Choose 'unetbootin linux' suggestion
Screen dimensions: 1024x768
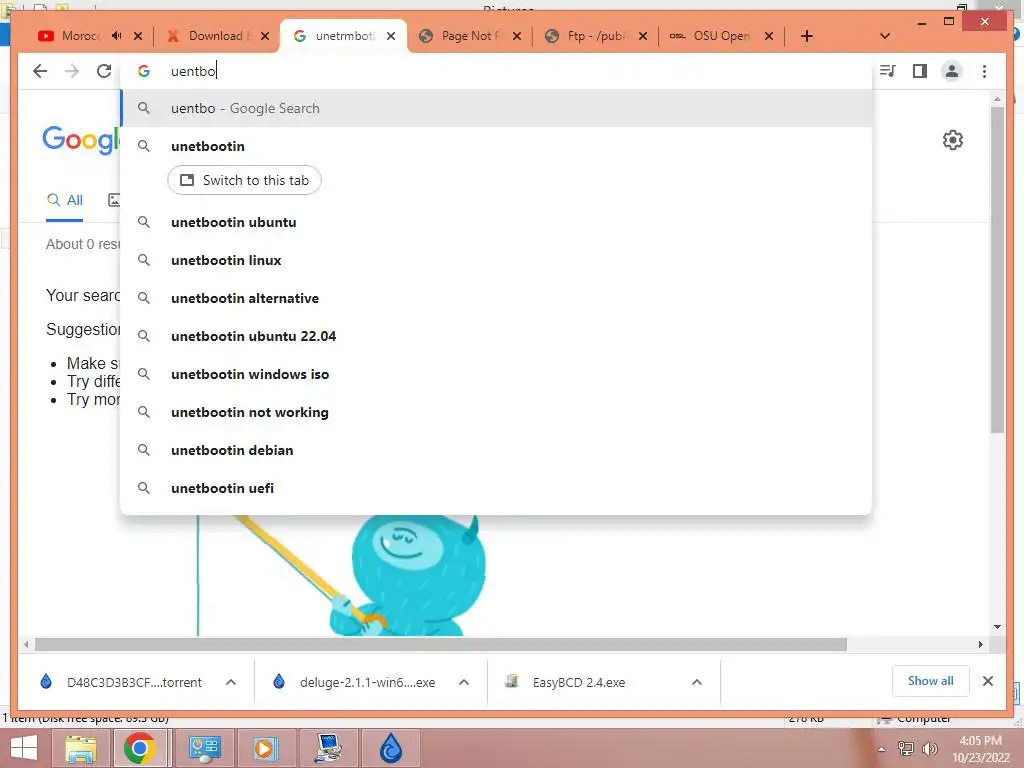(x=496, y=260)
